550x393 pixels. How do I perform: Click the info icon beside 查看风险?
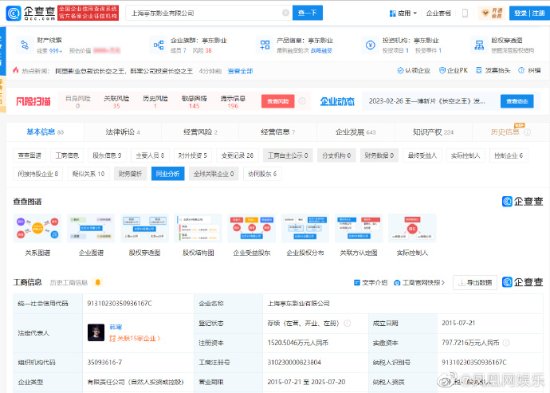(302, 101)
